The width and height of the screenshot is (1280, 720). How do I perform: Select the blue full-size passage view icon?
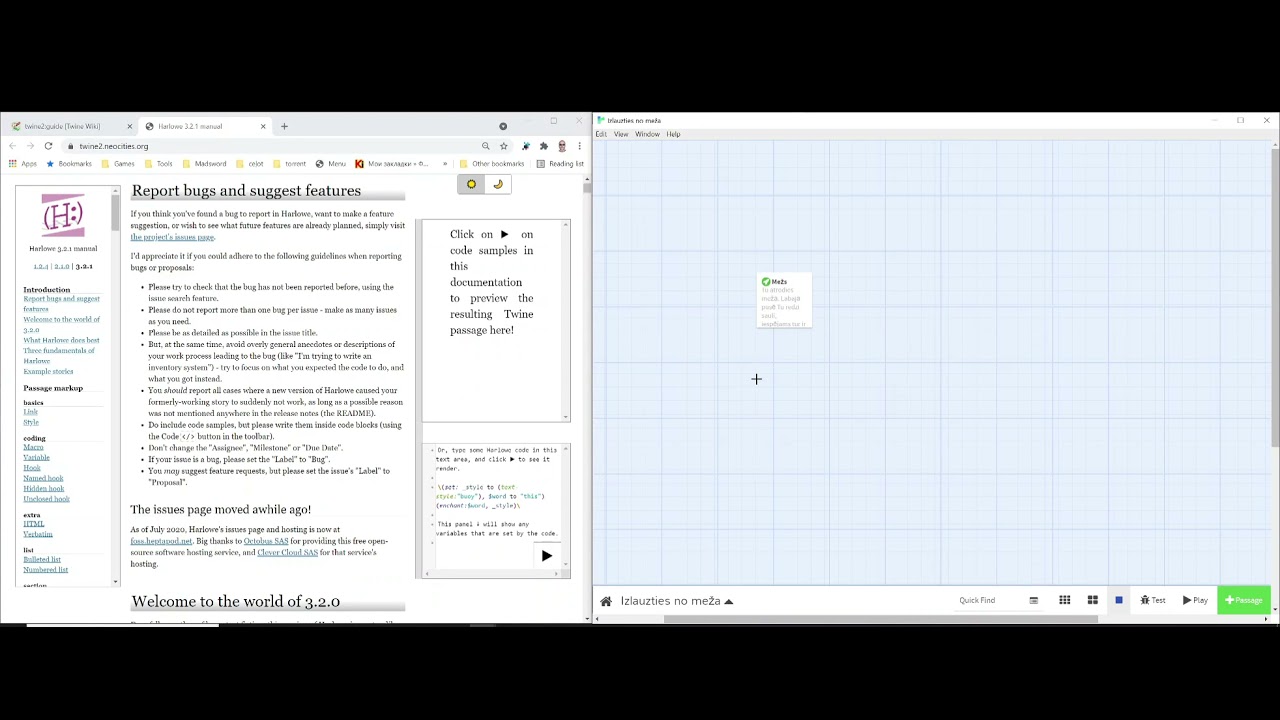1119,600
